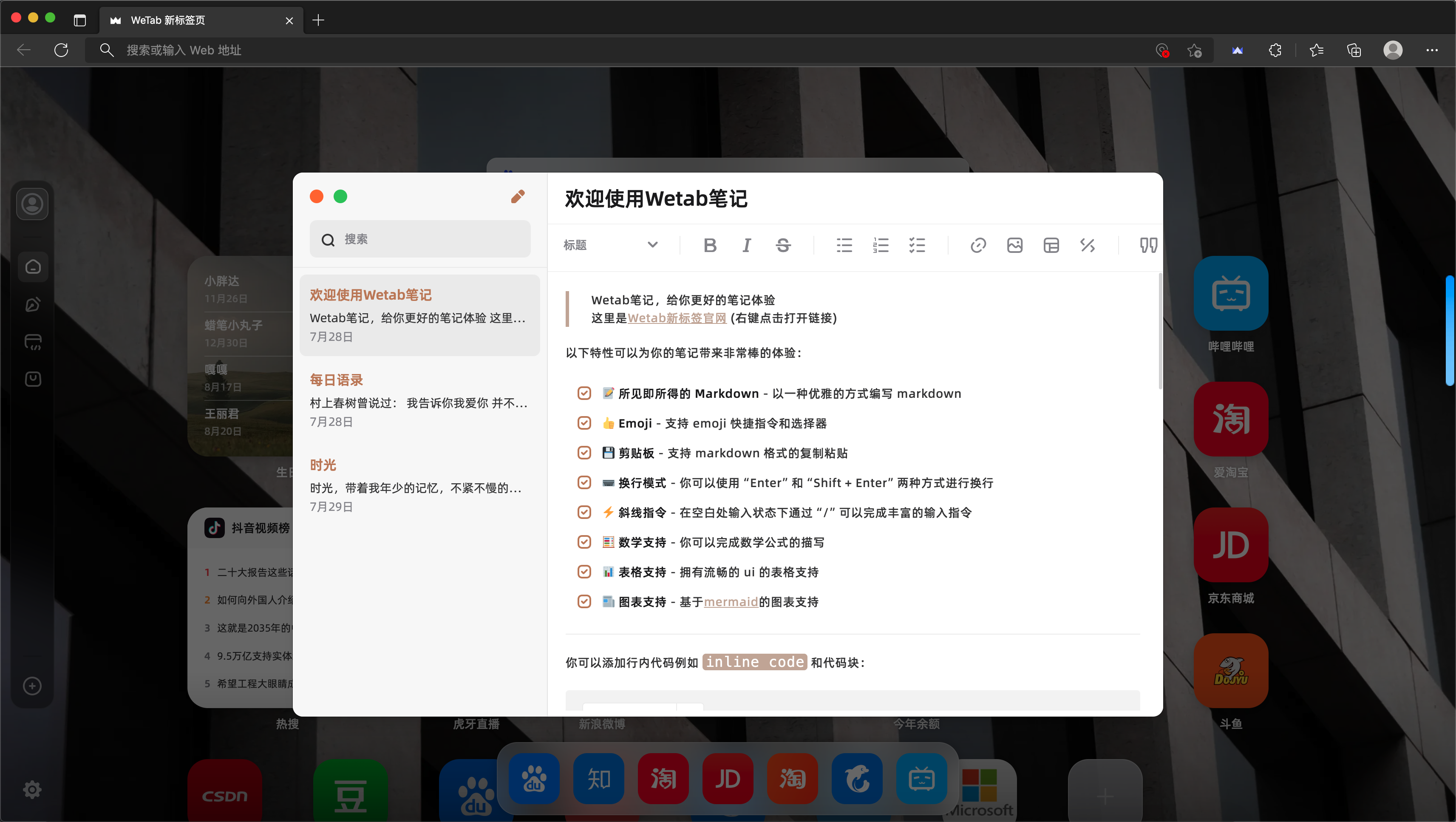The width and height of the screenshot is (1456, 822).
Task: Click the notes search field
Action: 419,239
